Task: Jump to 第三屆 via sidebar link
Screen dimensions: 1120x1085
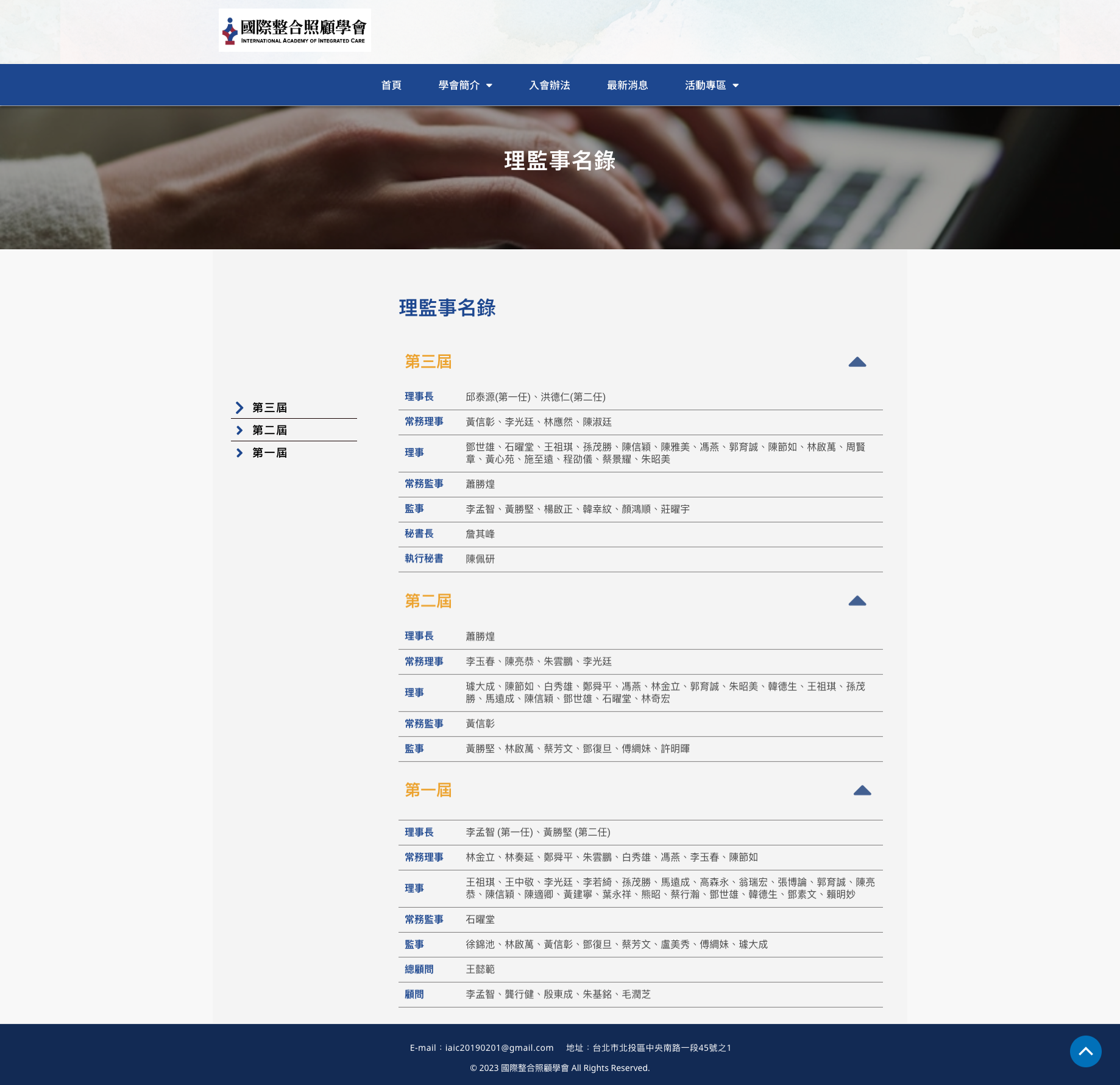Action: 269,408
